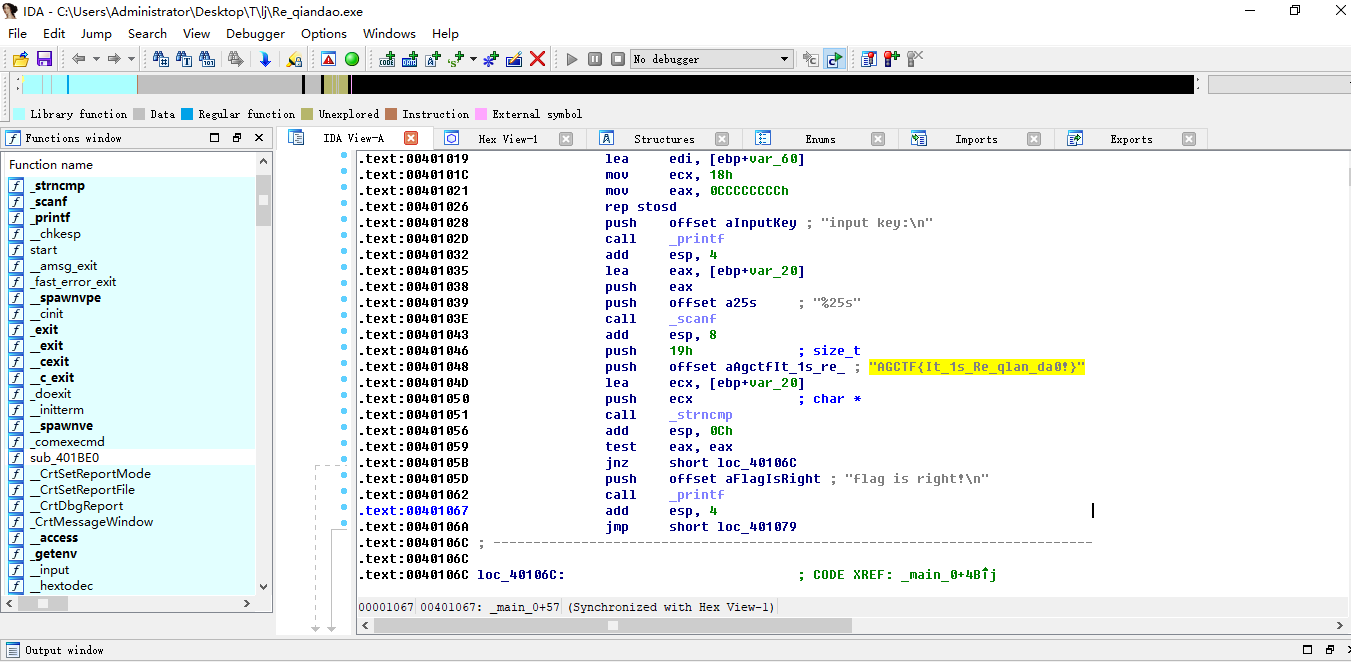This screenshot has height=662, width=1351.
Task: Click the navigation band overview bar
Action: [x=608, y=85]
